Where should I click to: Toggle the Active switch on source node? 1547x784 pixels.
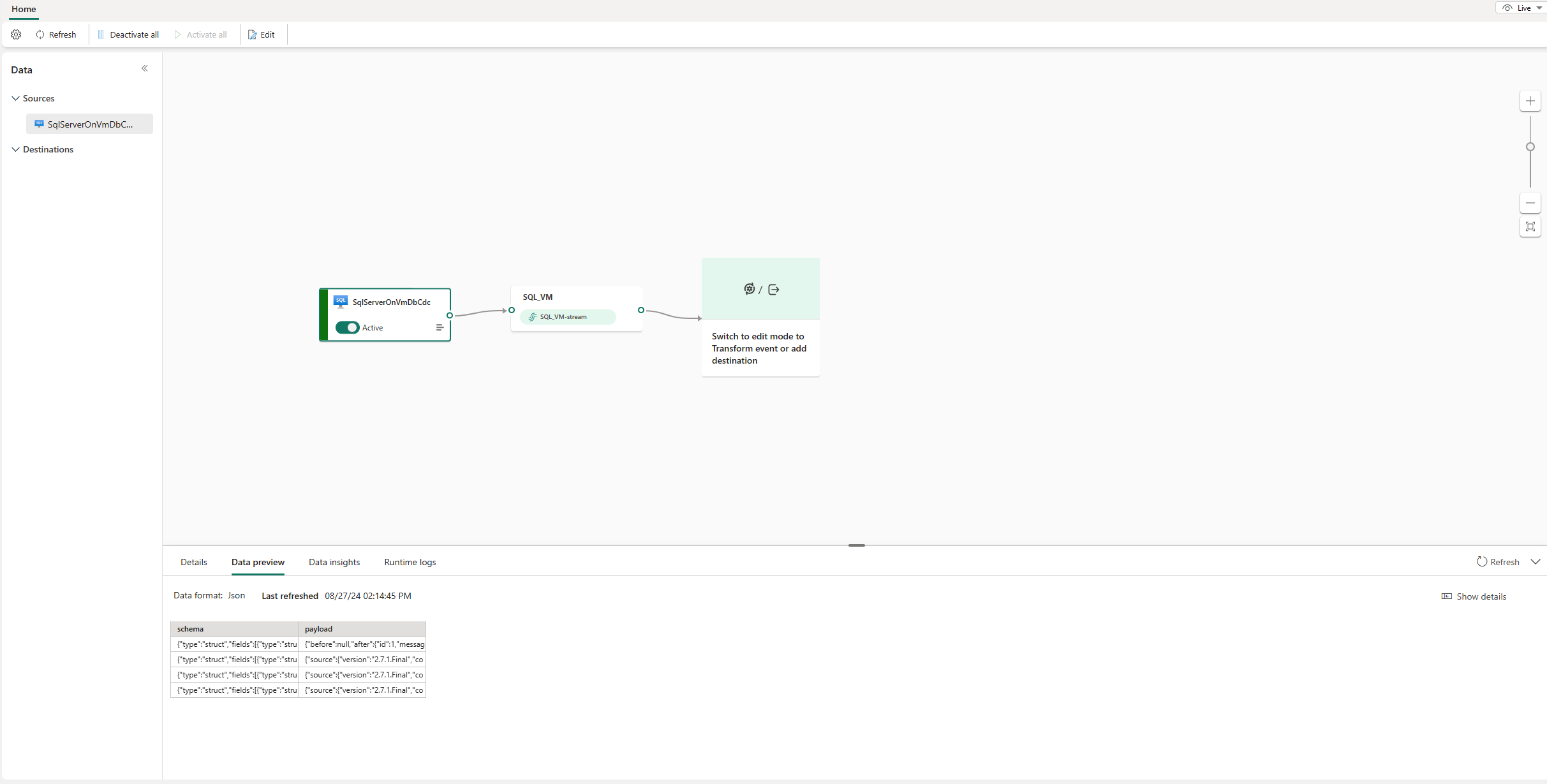point(347,327)
